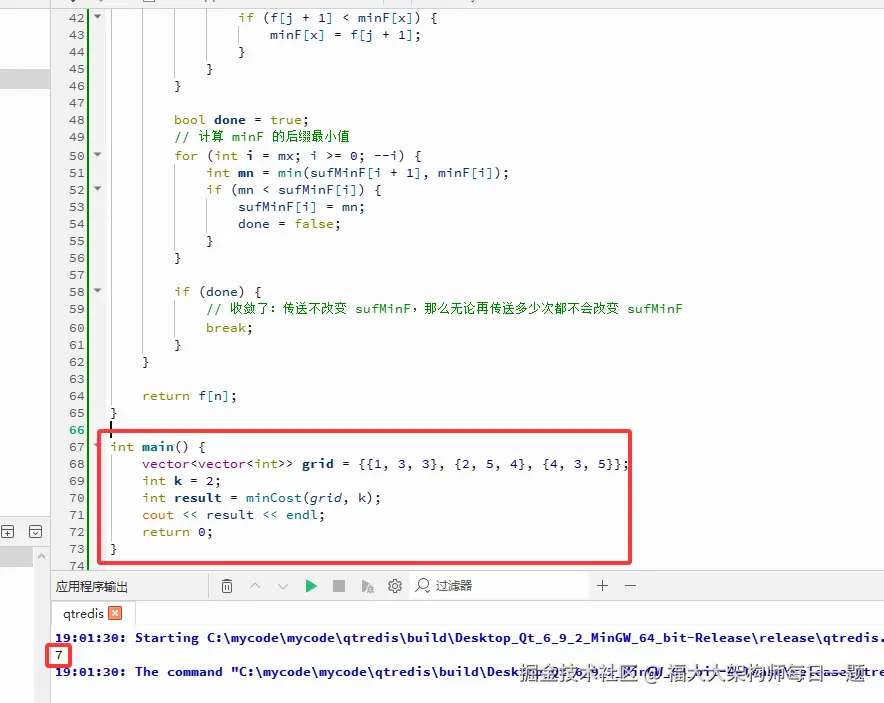884x703 pixels.
Task: Go to next output item arrow
Action: [283, 586]
